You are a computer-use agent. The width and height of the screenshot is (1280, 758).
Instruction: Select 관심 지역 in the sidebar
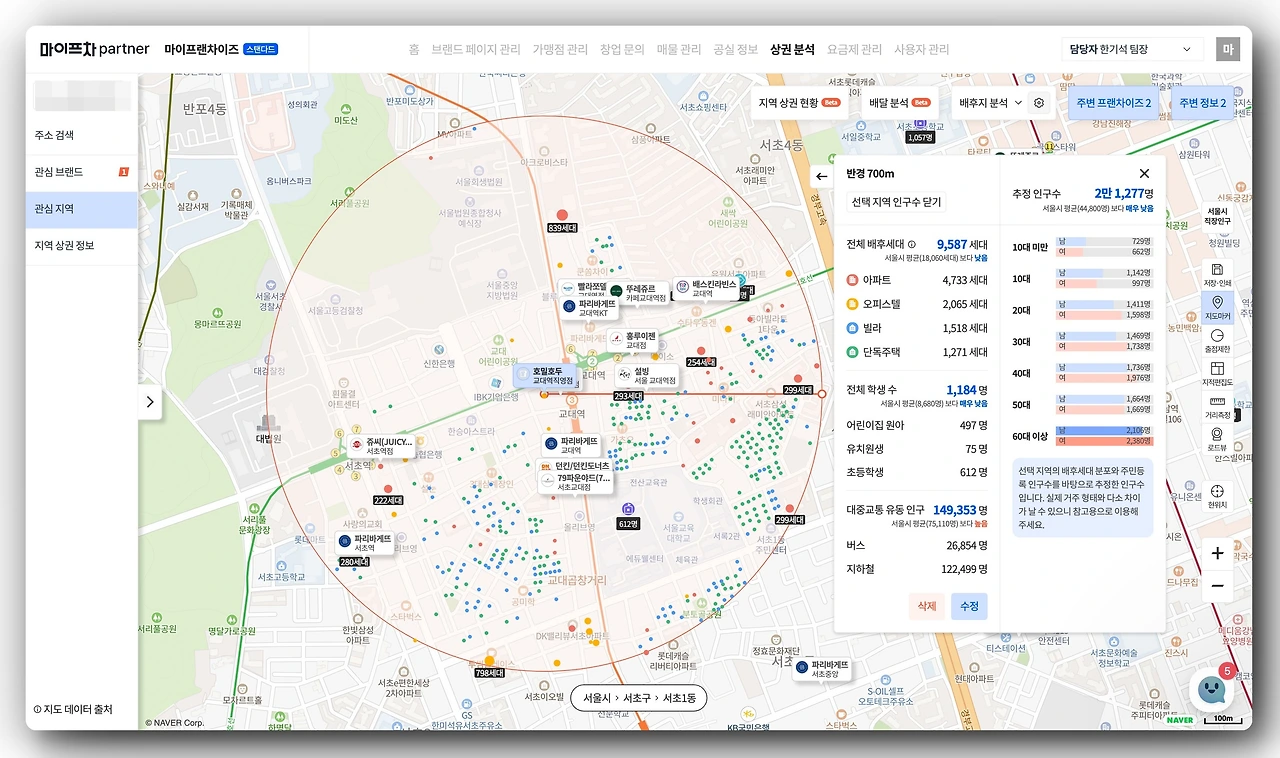pyautogui.click(x=82, y=209)
